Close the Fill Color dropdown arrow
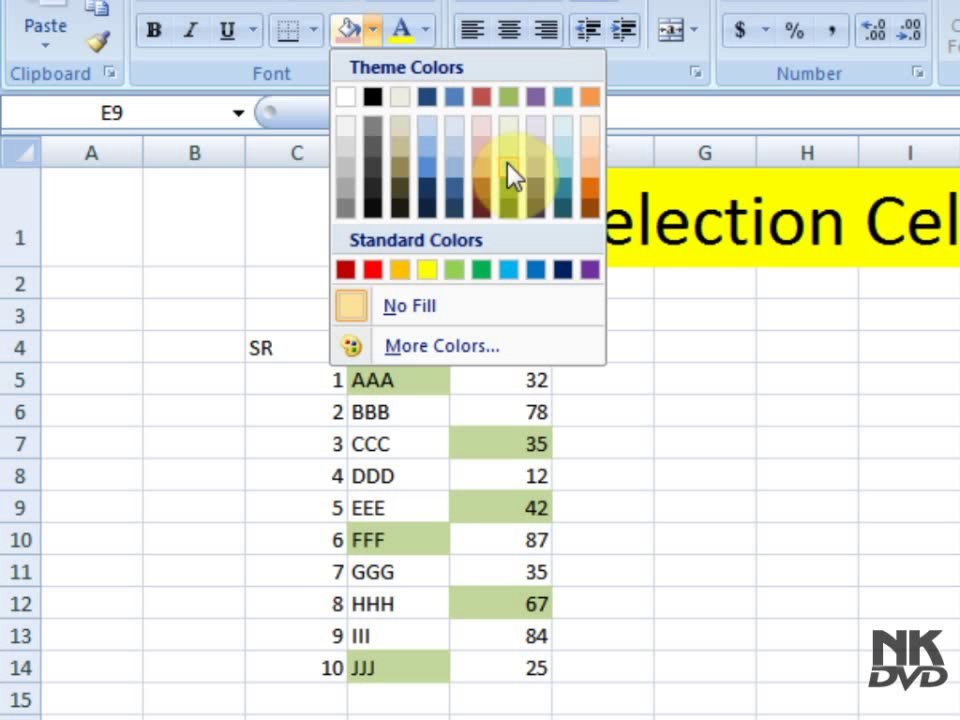Screen dimensions: 960x720 [x=373, y=29]
